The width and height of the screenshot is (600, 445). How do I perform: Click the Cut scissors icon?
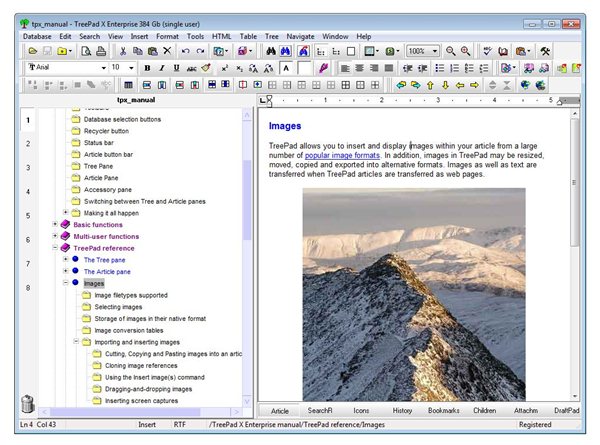tap(123, 51)
